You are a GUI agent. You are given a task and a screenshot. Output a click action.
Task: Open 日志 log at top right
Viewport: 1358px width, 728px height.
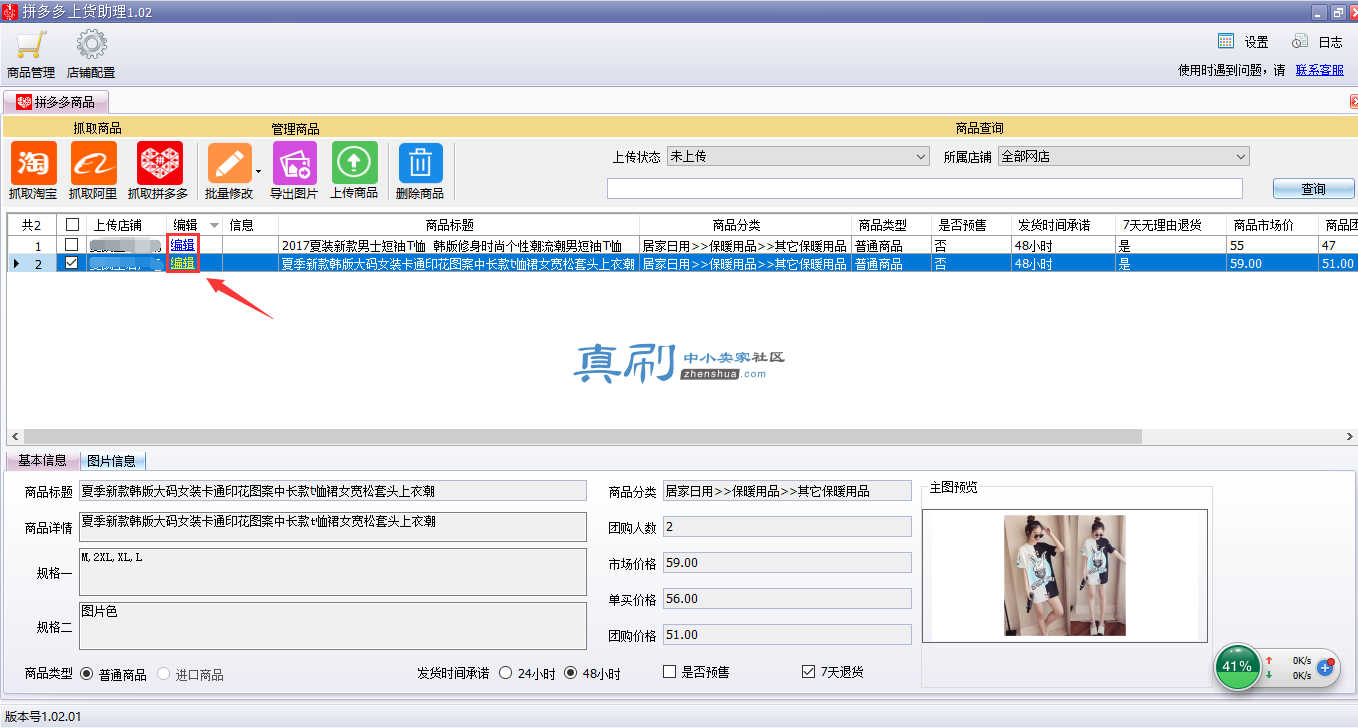1317,42
